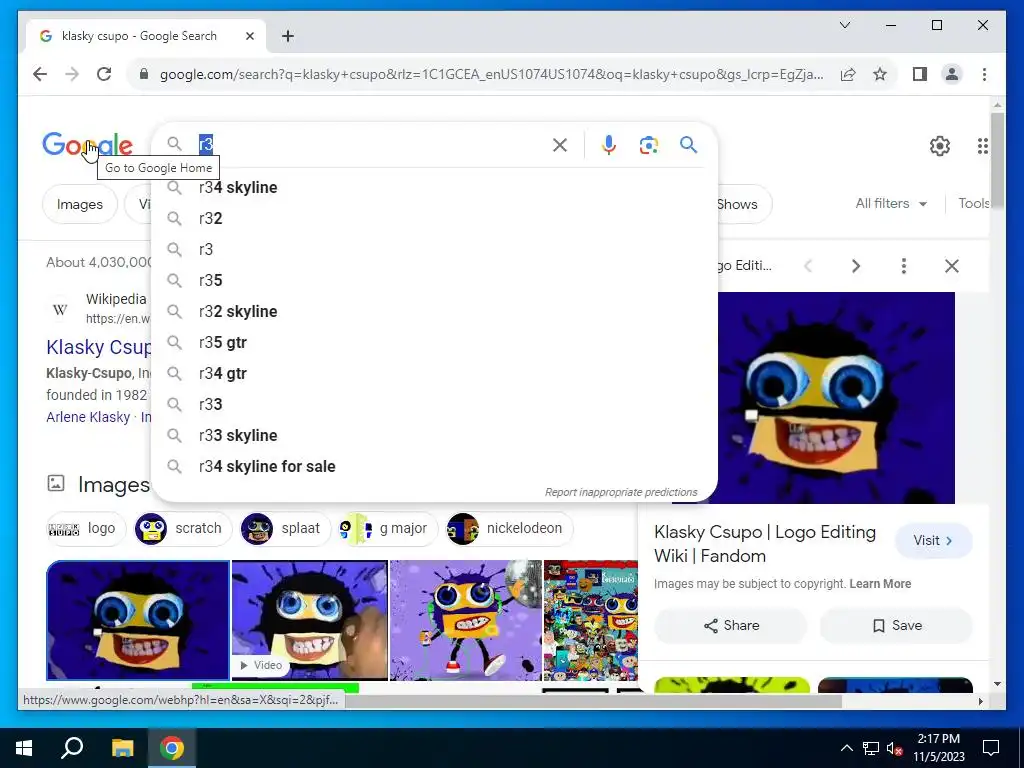Open File Explorer from the taskbar

(122, 748)
